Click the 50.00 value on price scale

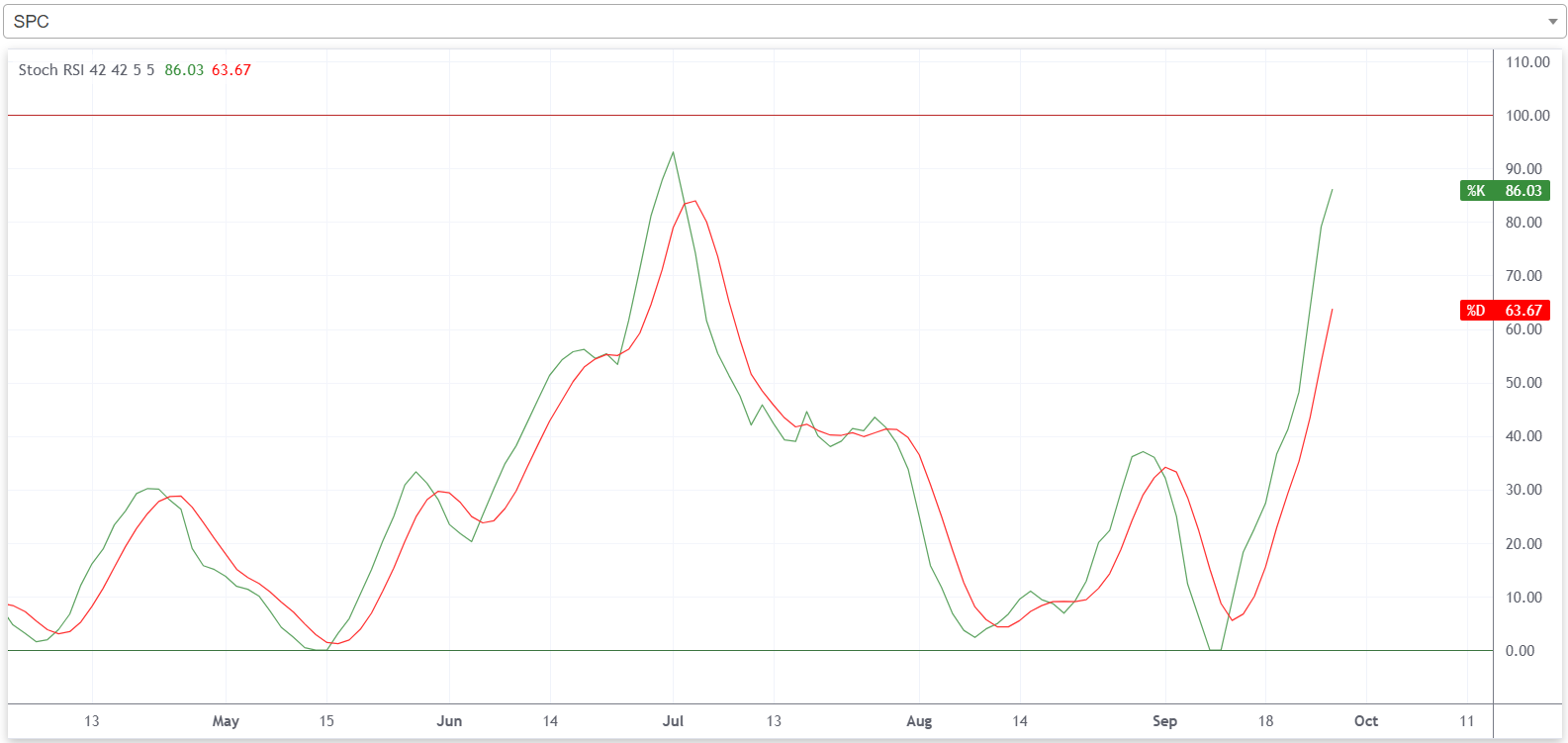click(x=1523, y=383)
